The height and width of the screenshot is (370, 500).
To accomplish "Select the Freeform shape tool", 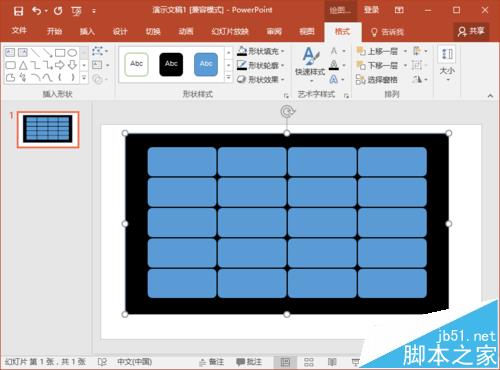I will pos(10,78).
